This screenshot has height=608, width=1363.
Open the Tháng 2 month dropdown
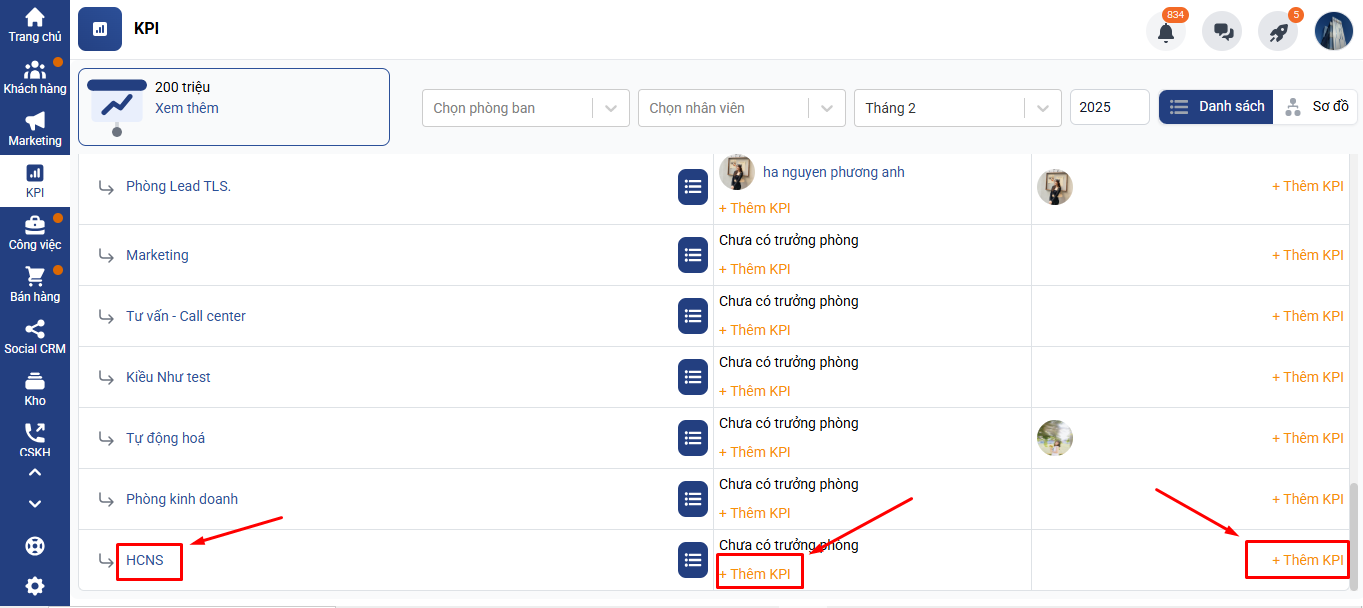click(x=956, y=108)
